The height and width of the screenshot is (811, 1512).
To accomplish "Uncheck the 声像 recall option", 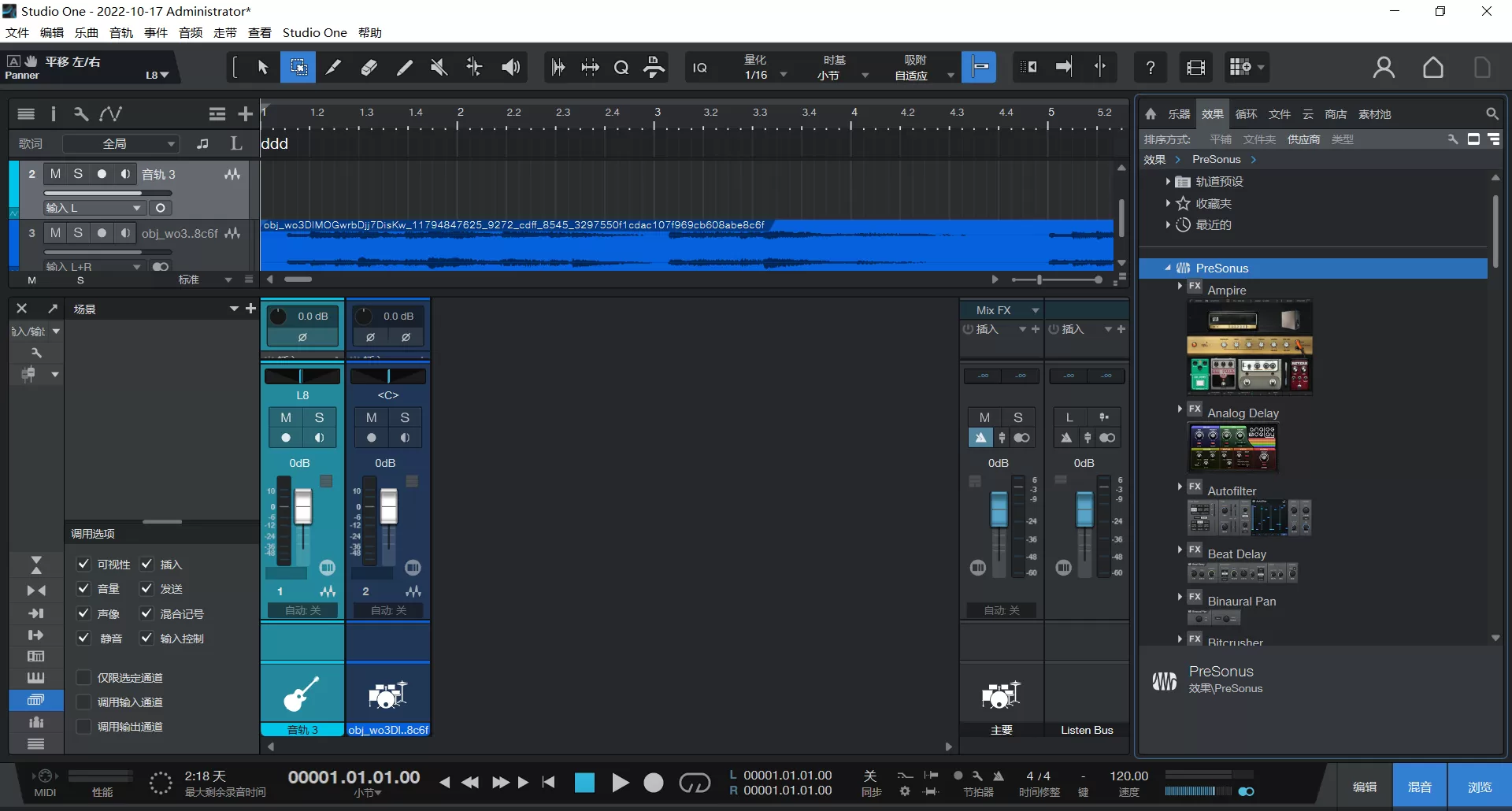I will coord(83,613).
